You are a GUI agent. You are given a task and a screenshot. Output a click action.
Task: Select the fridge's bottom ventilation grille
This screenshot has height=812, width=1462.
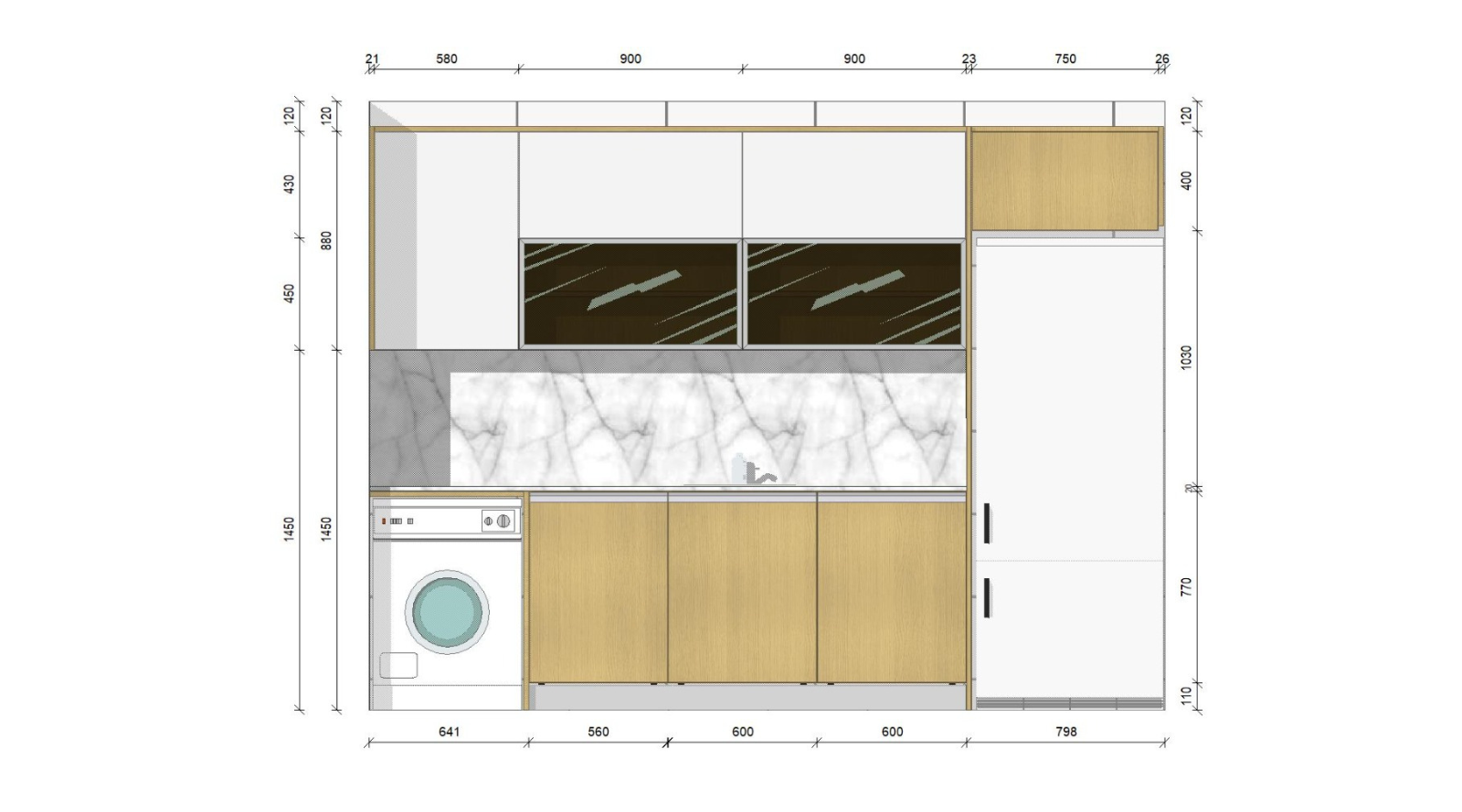coord(1069,703)
